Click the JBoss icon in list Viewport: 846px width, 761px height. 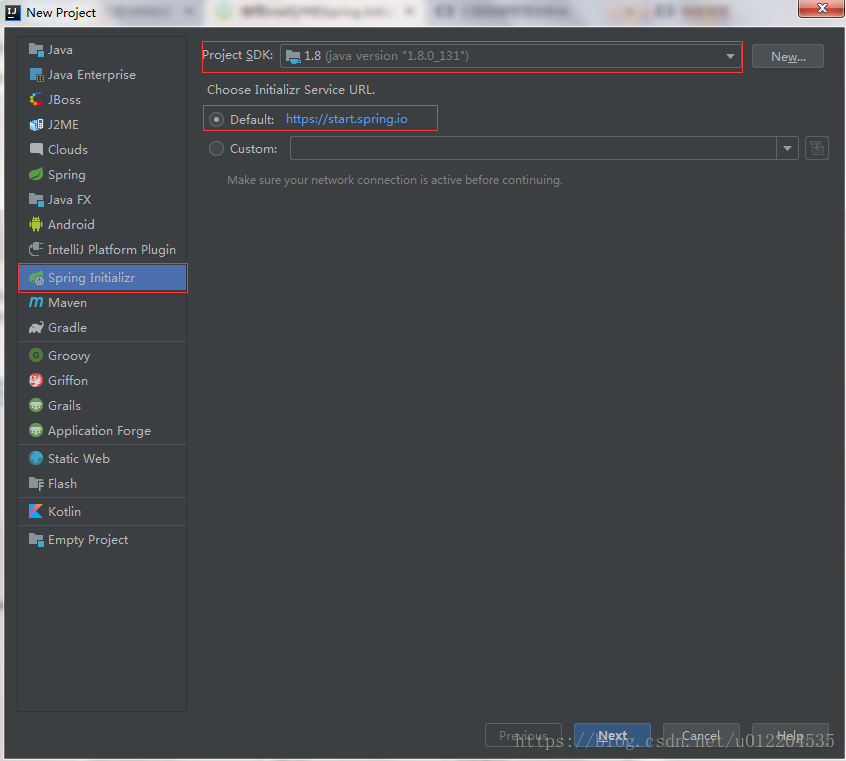pos(36,99)
